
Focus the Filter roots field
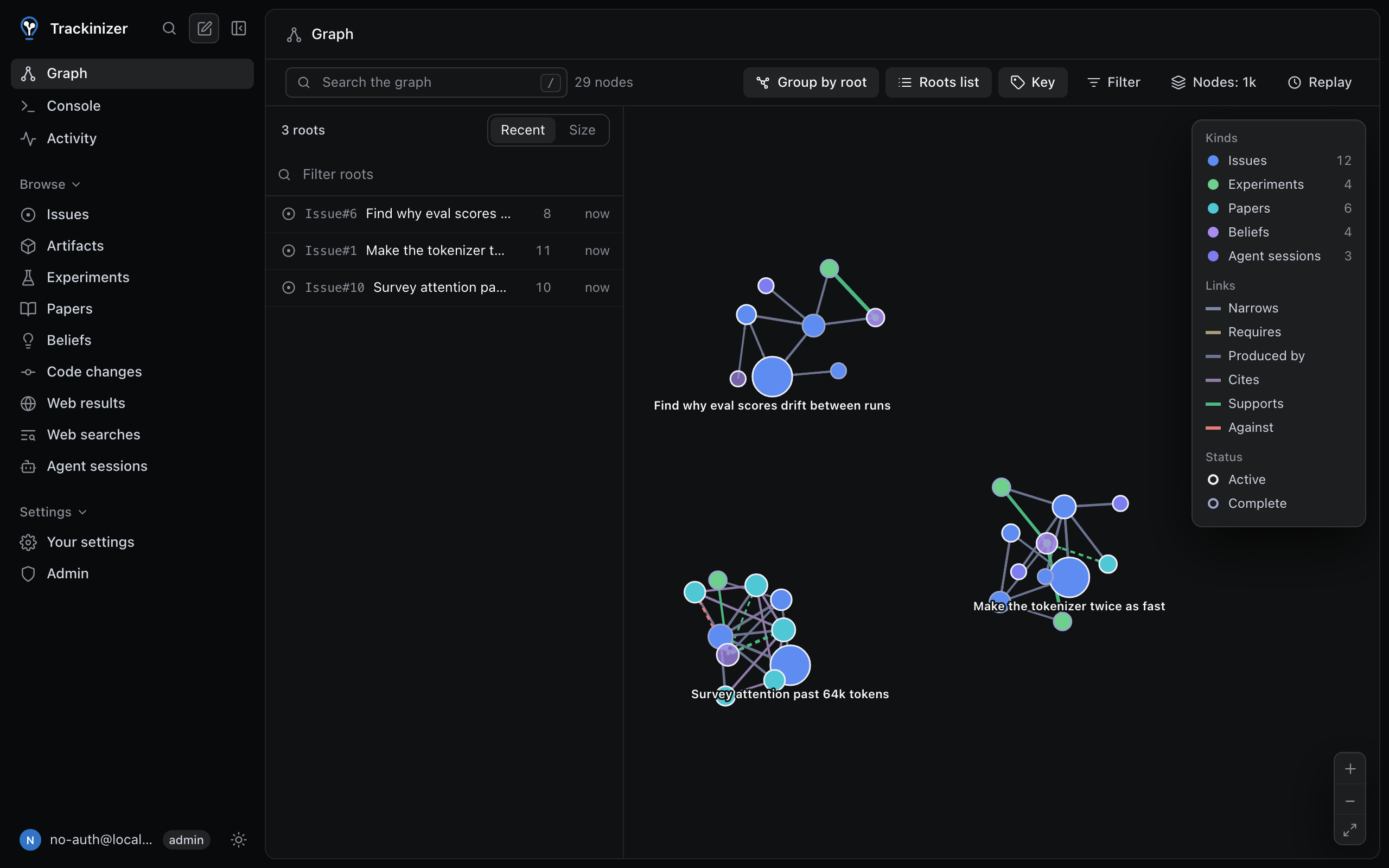[x=444, y=174]
